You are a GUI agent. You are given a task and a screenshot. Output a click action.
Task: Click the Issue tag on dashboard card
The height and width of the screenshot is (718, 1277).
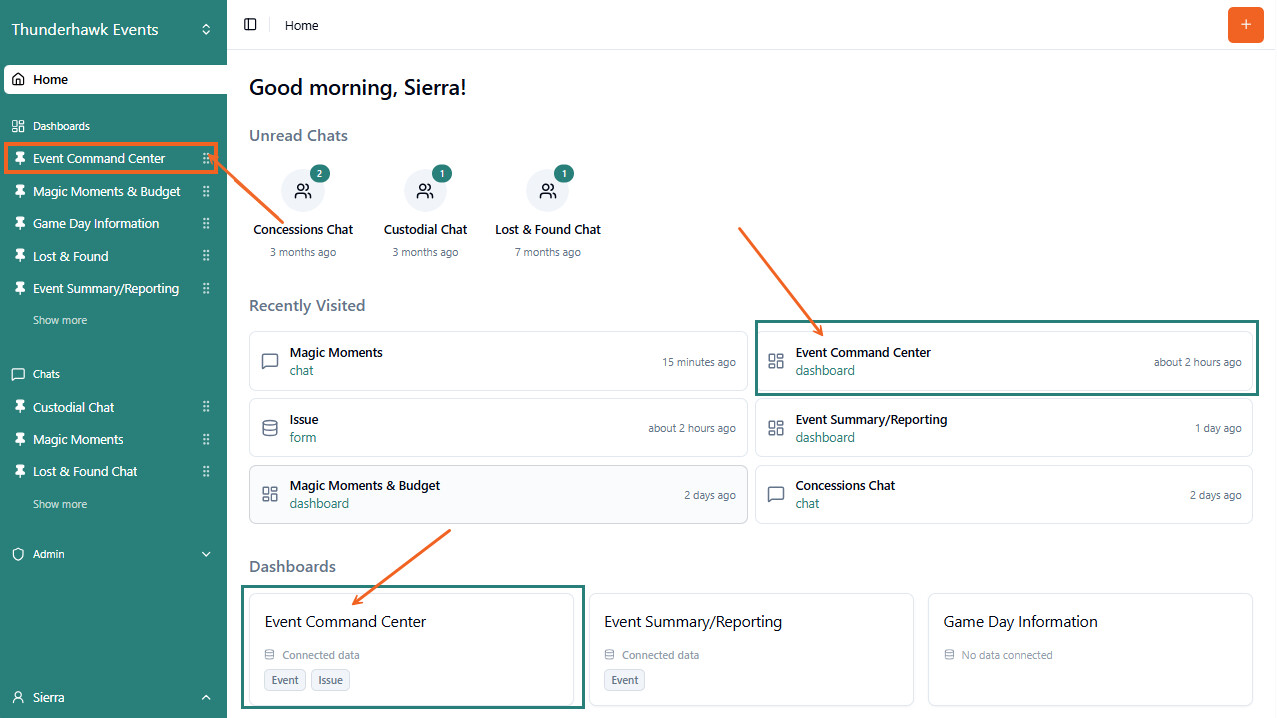click(331, 680)
